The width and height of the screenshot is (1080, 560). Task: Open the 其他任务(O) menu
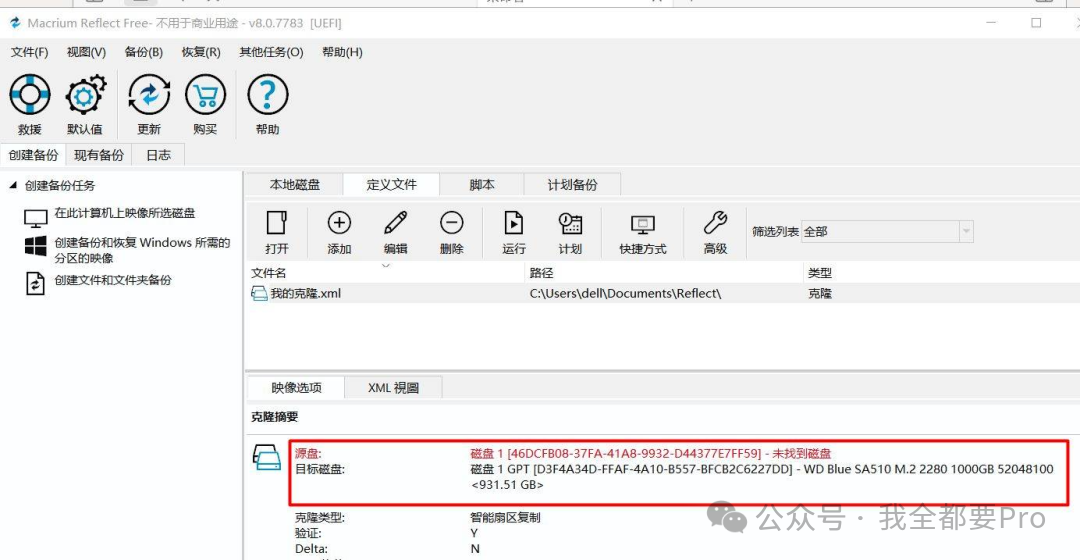pos(271,52)
